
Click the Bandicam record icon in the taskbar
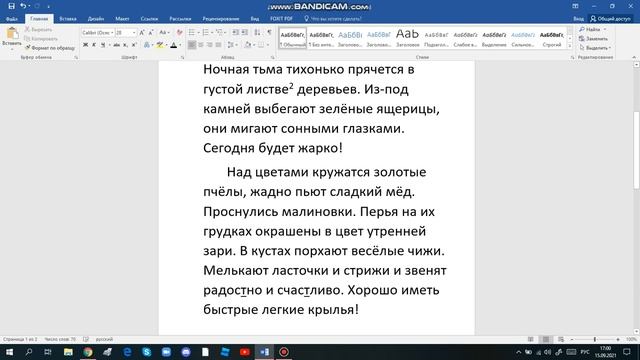(284, 352)
